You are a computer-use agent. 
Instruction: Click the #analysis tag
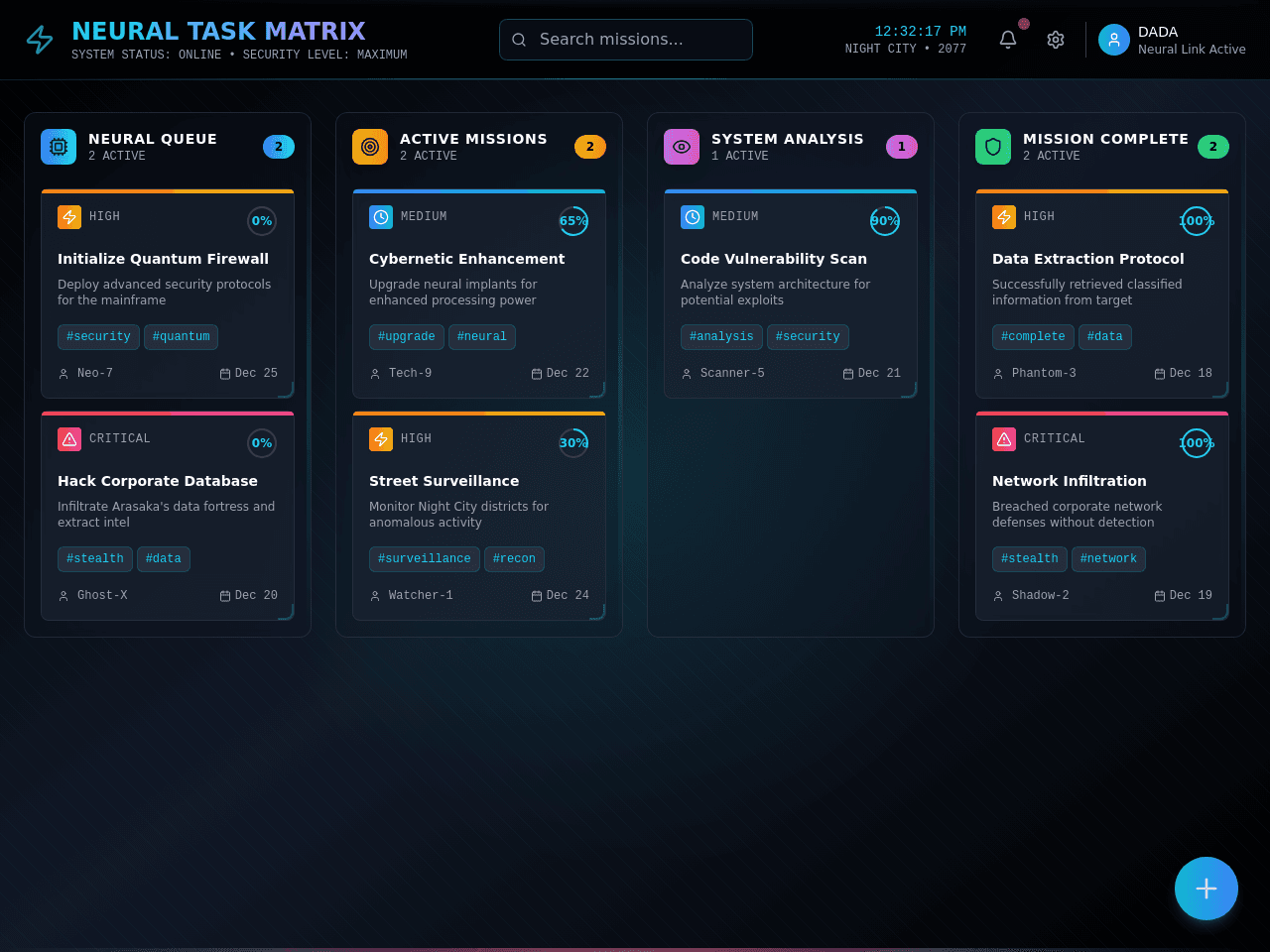pyautogui.click(x=721, y=337)
